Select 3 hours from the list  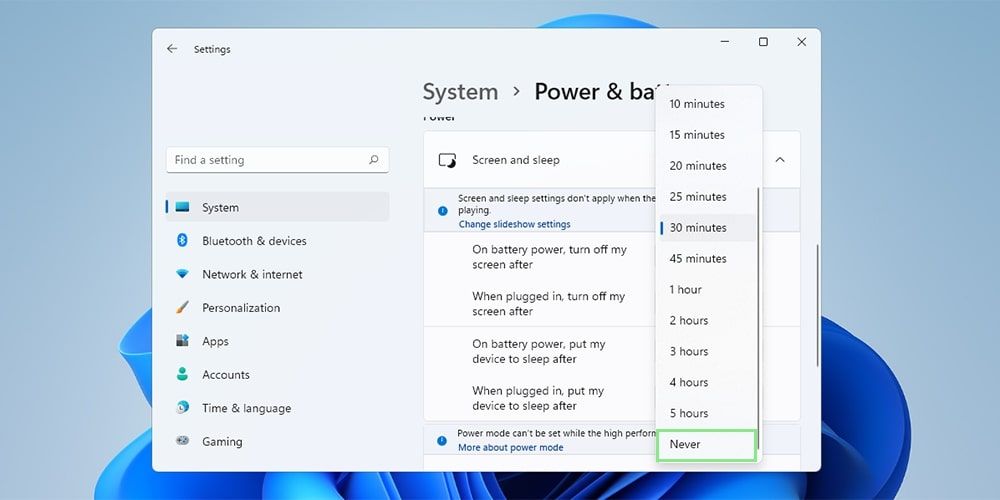707,351
